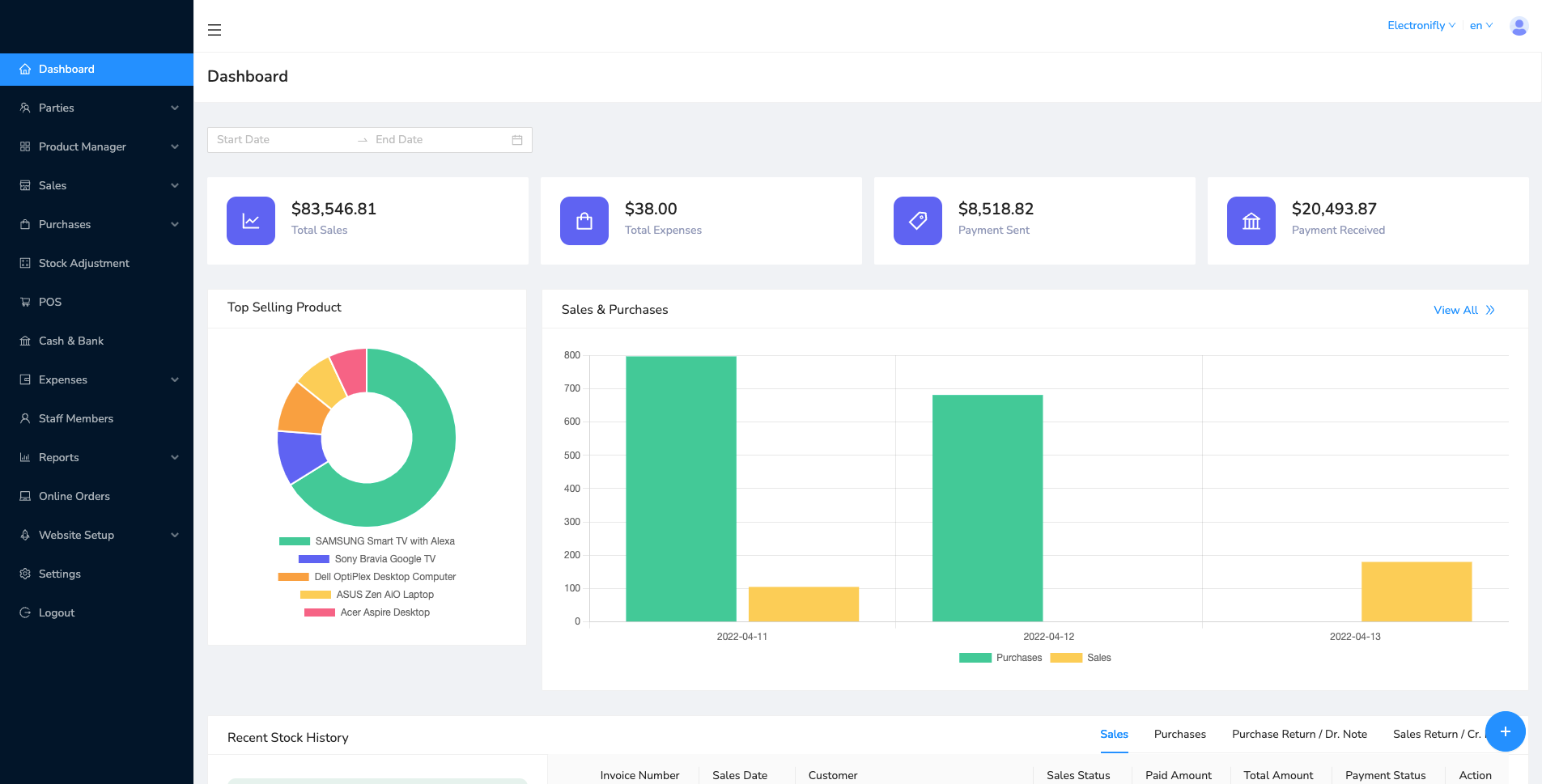Viewport: 1542px width, 784px height.
Task: Click the Payment Received bank icon
Action: [x=1251, y=221]
